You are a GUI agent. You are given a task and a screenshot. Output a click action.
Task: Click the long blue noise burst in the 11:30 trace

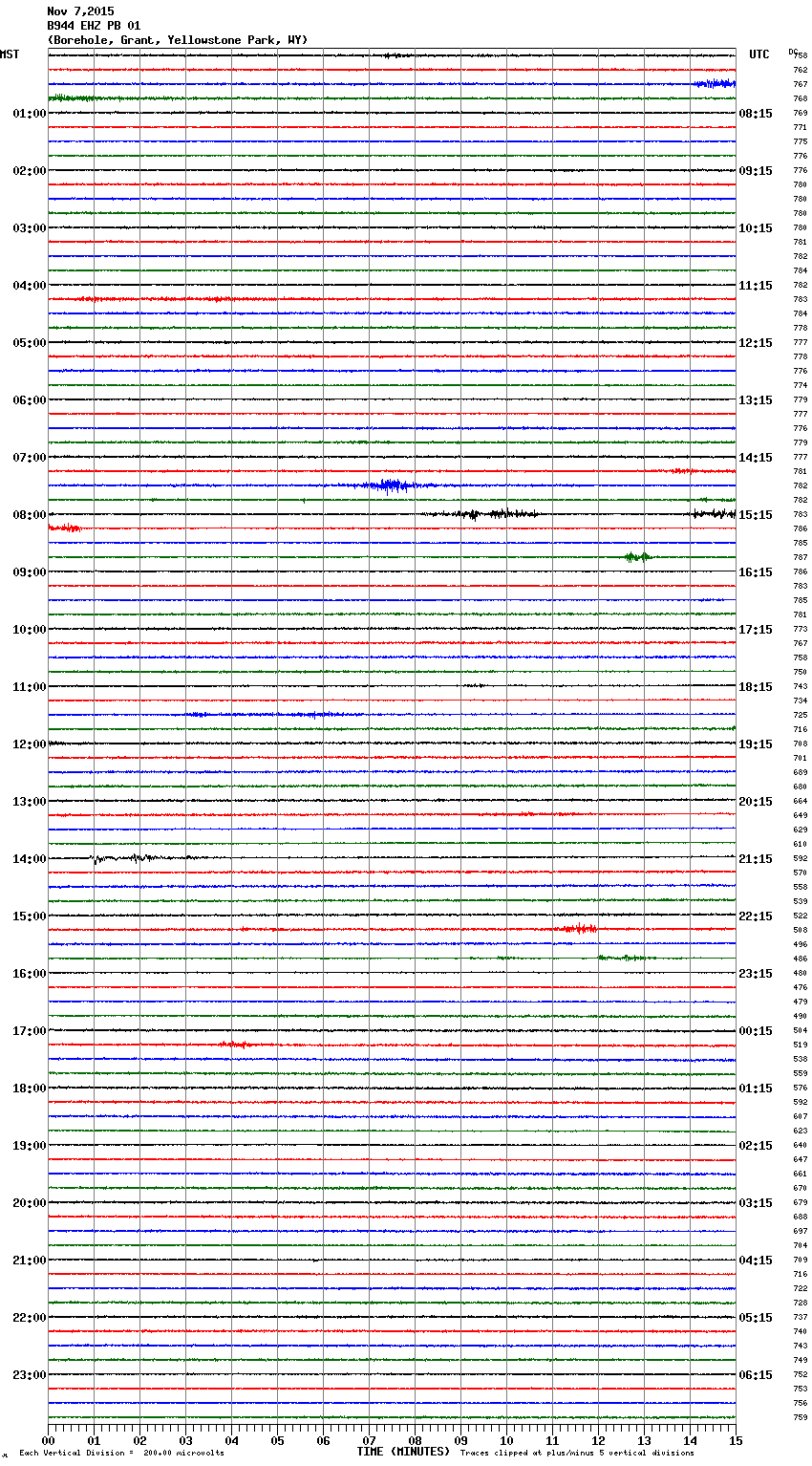tap(274, 715)
